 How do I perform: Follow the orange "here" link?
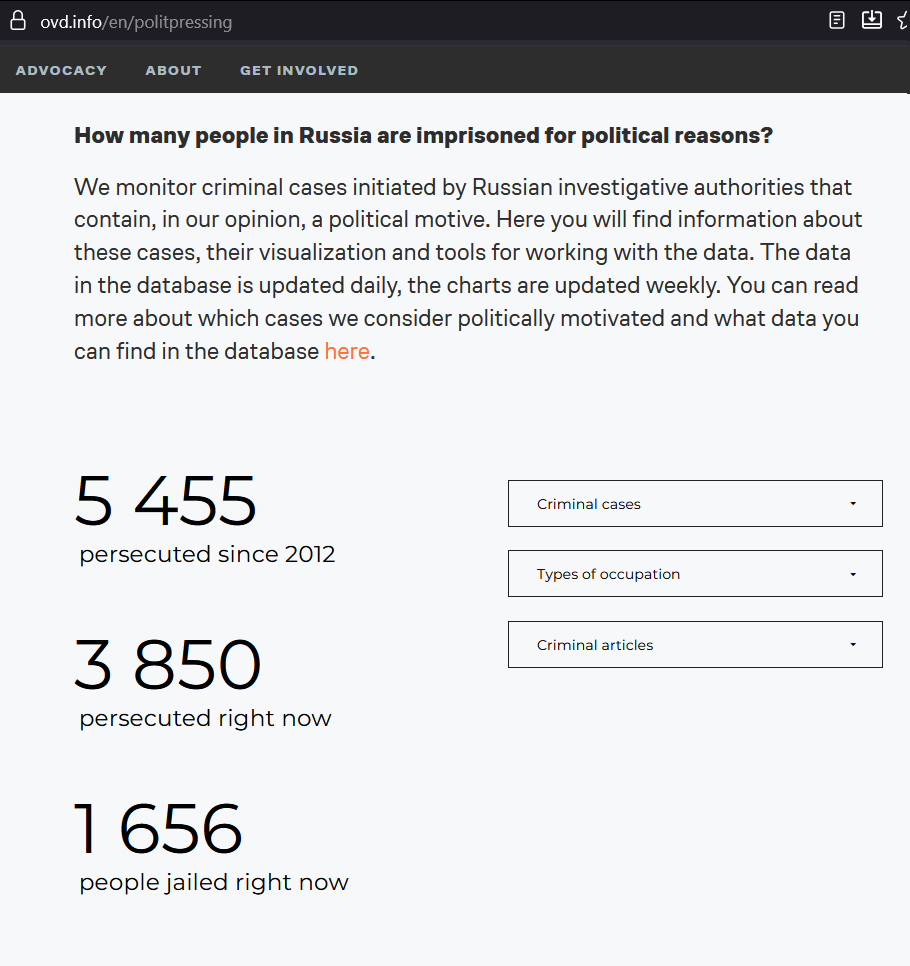(x=347, y=351)
